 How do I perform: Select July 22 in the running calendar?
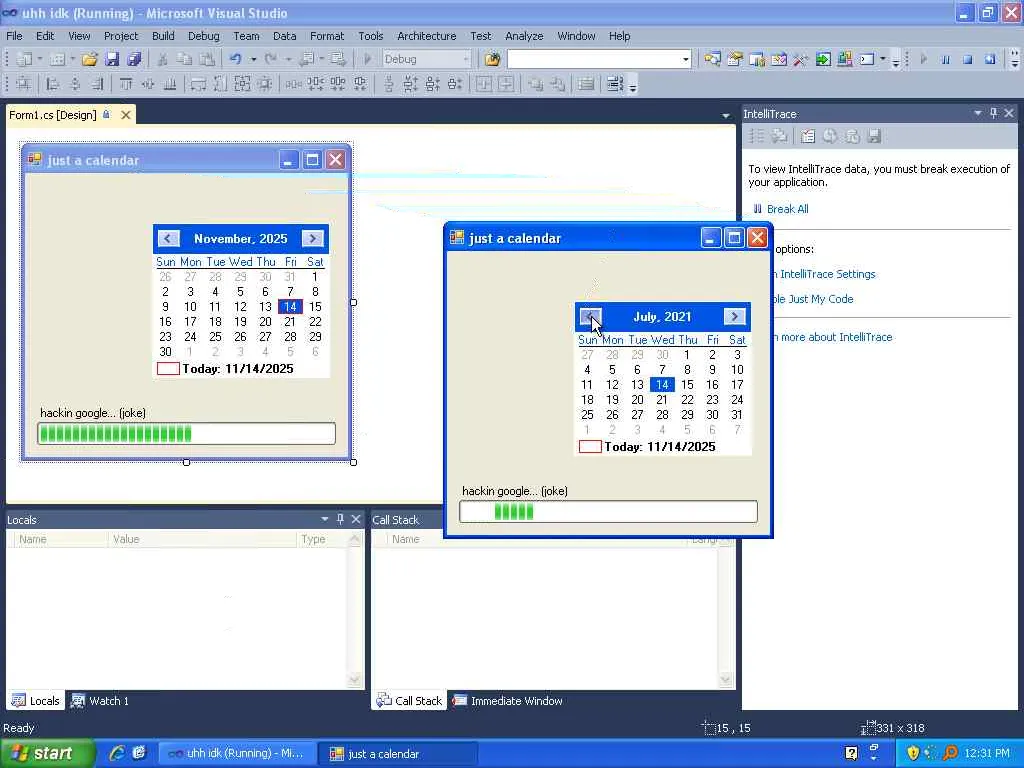tap(687, 400)
